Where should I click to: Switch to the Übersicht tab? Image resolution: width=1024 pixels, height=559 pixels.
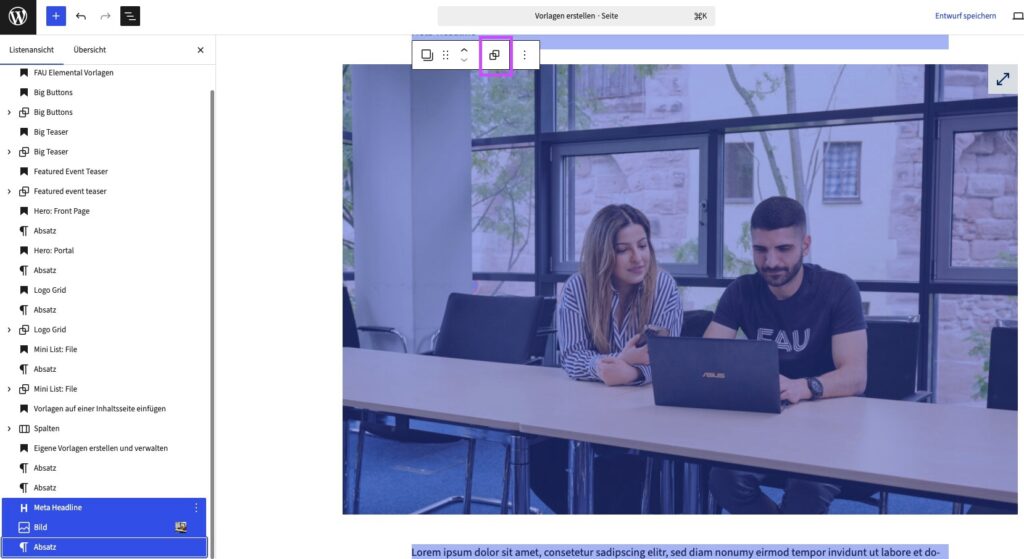pyautogui.click(x=89, y=50)
